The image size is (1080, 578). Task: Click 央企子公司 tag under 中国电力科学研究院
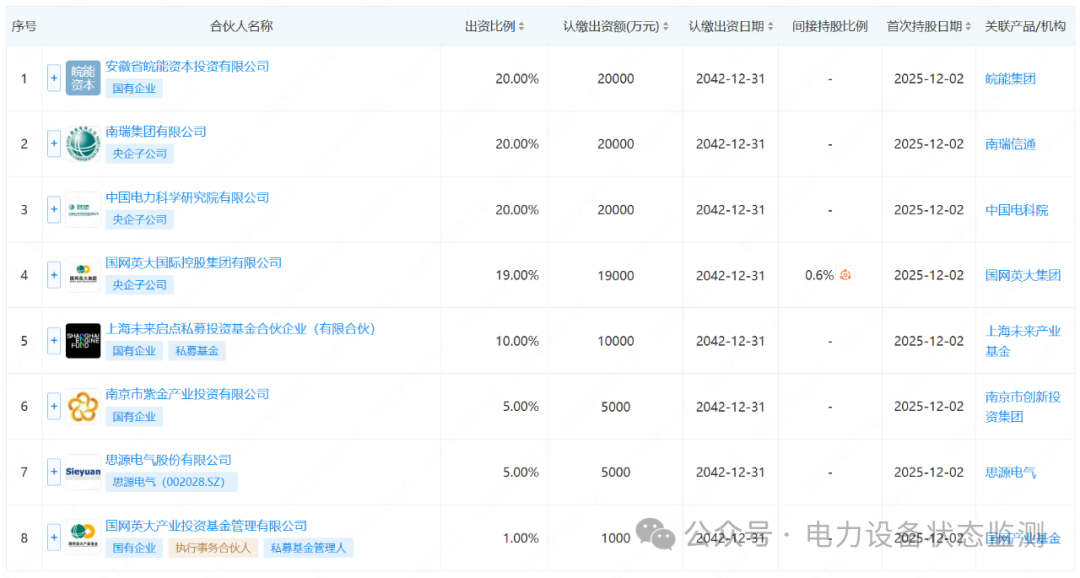pyautogui.click(x=140, y=220)
